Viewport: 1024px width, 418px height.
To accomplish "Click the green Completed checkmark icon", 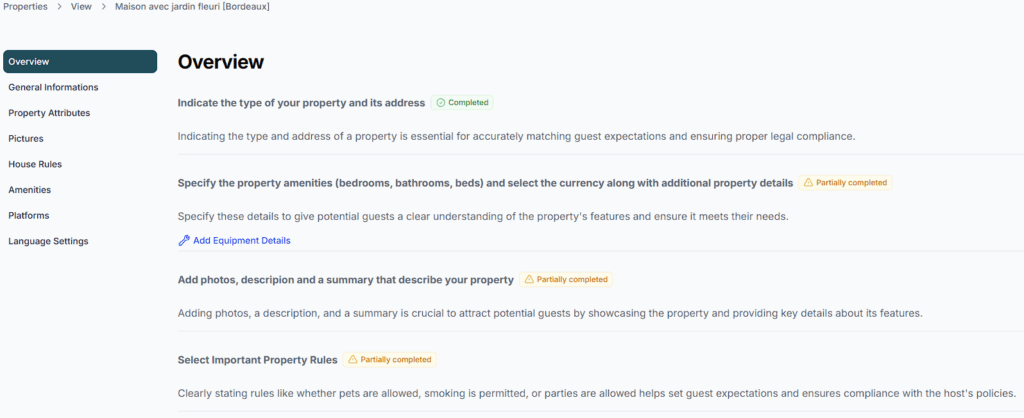I will click(x=441, y=103).
